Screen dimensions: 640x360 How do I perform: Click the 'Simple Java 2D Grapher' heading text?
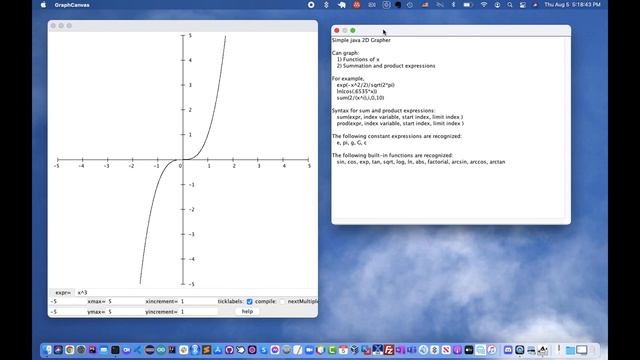pyautogui.click(x=361, y=40)
